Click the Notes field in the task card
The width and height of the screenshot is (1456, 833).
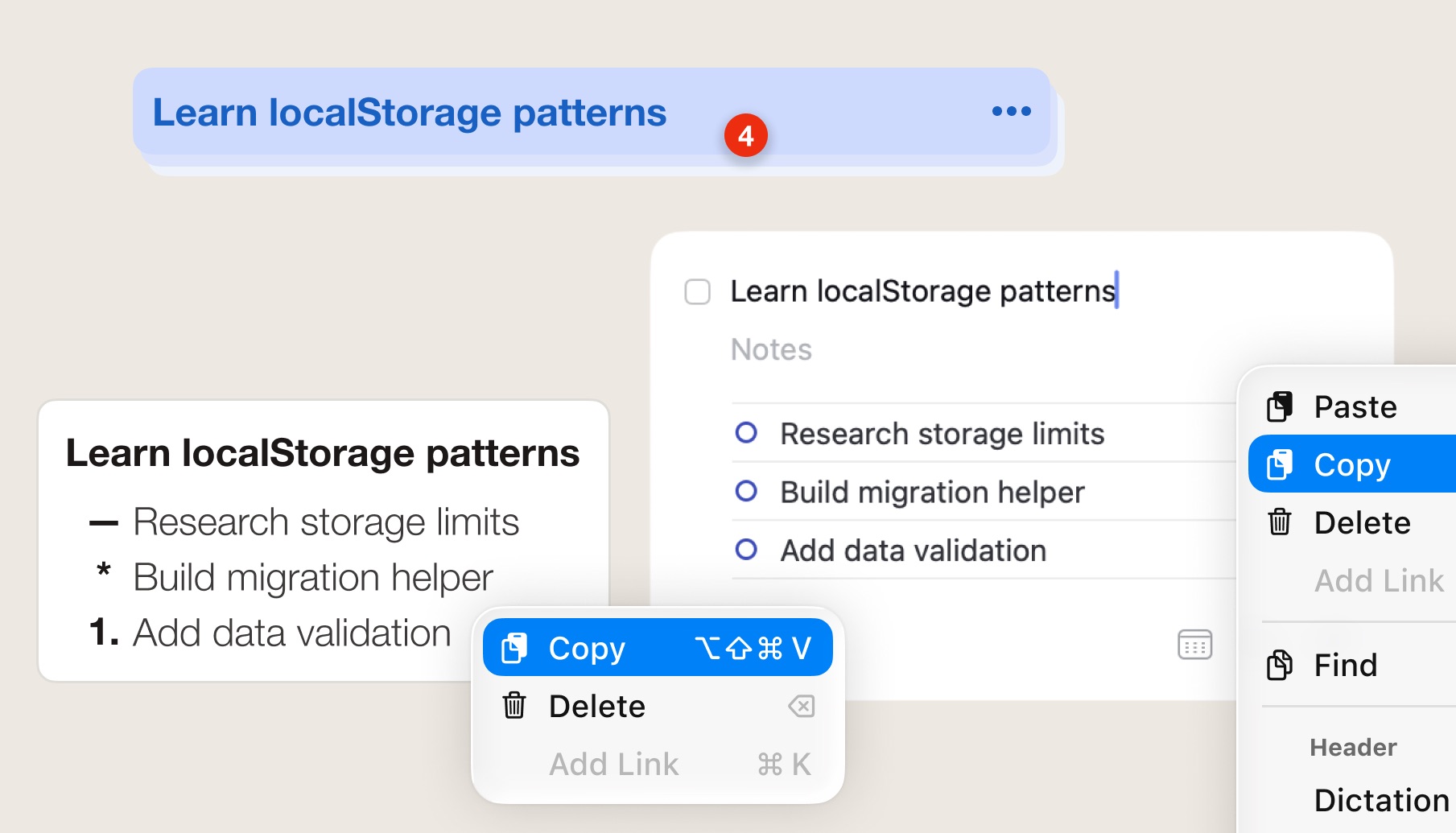pos(770,348)
